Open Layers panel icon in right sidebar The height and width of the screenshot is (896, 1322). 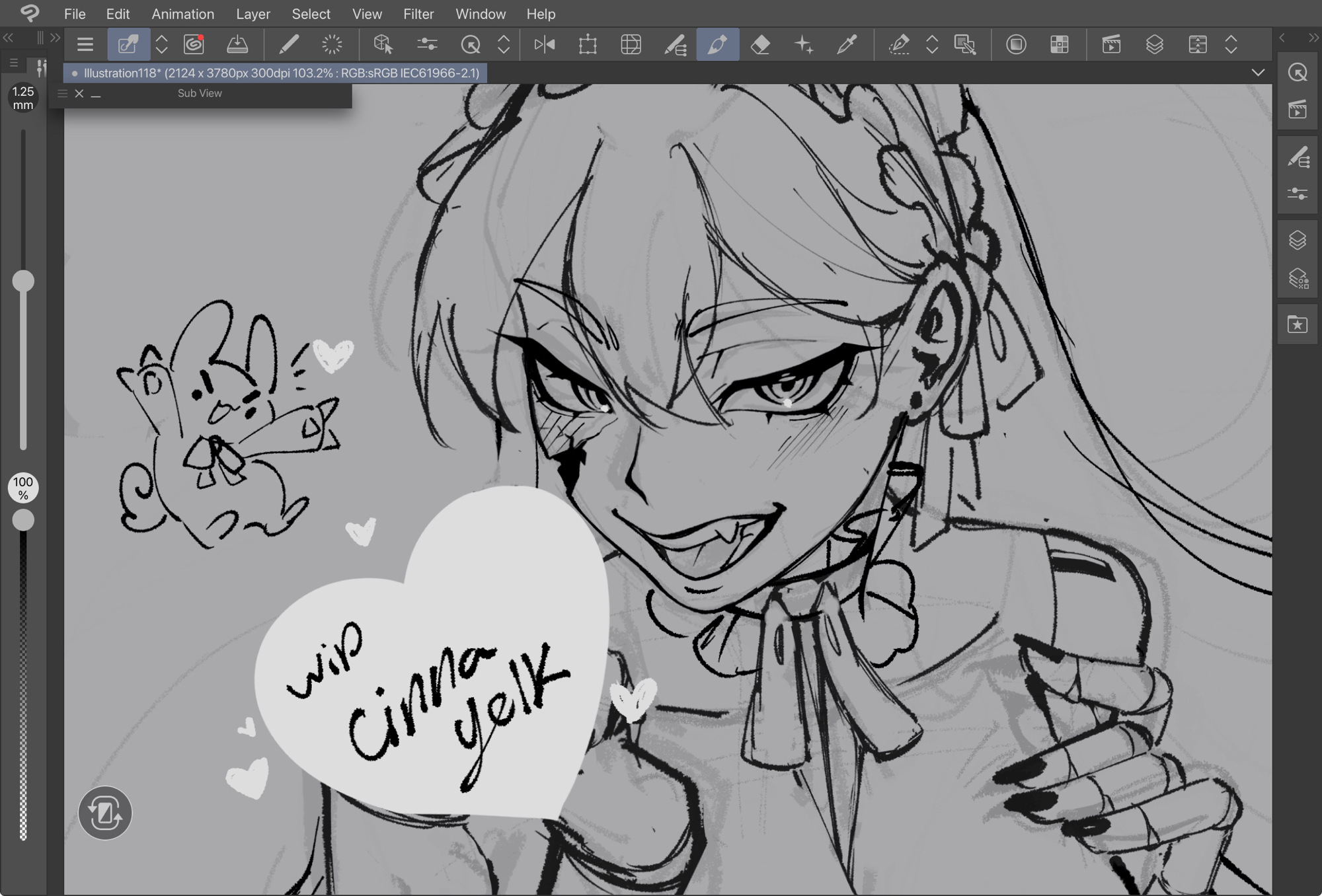pos(1298,240)
